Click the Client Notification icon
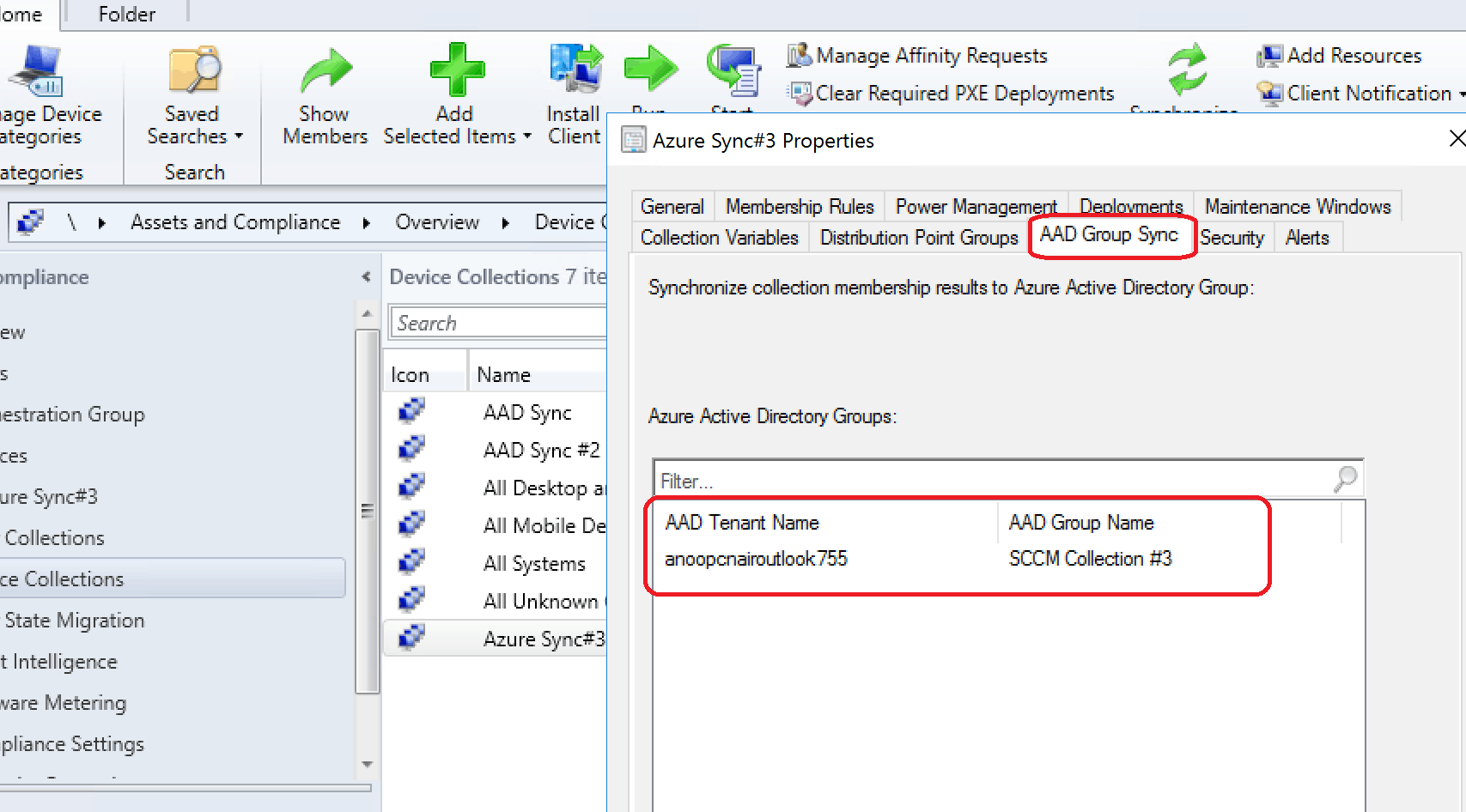Viewport: 1466px width, 812px height. click(1269, 93)
